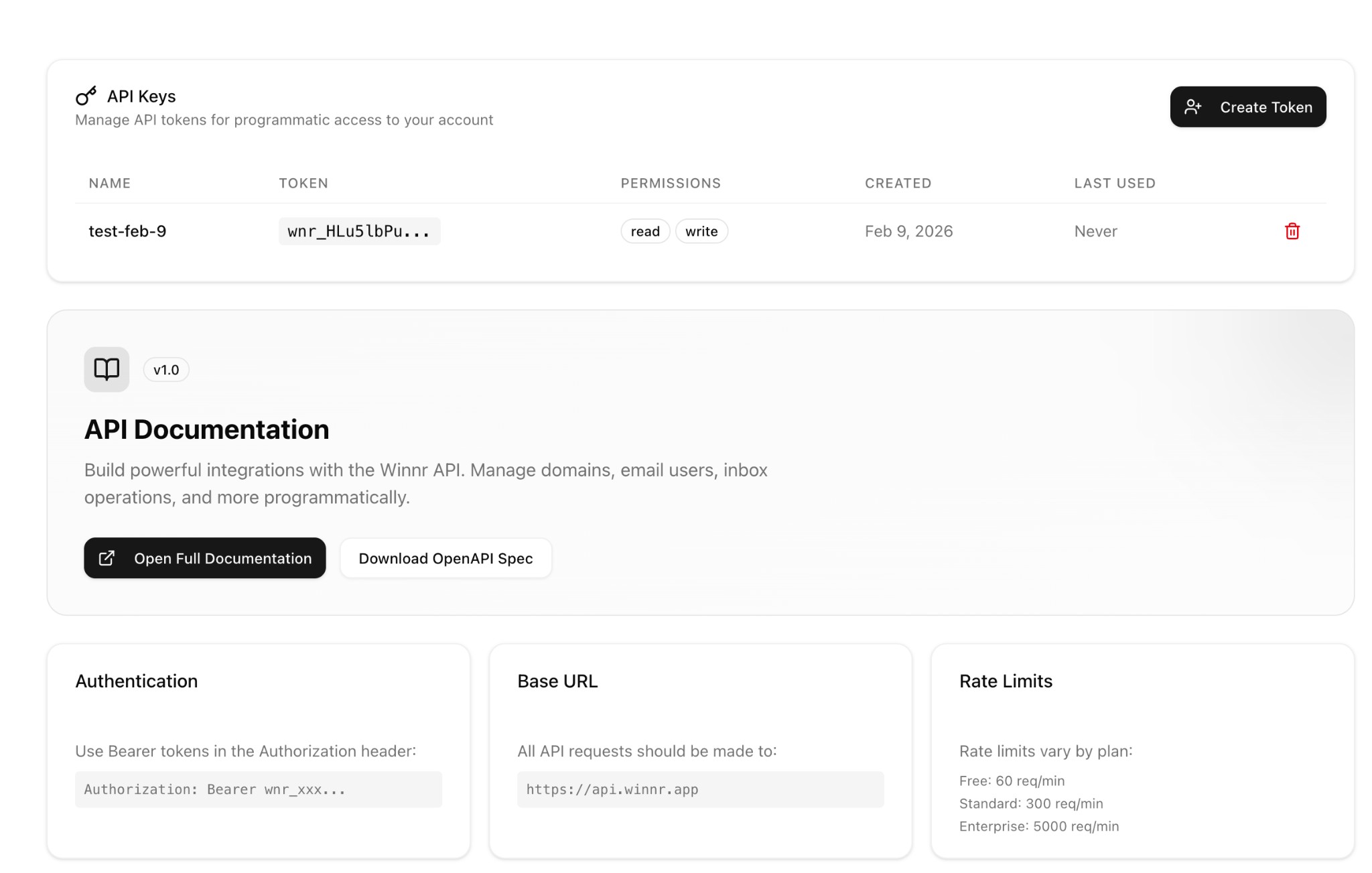Click the Never value under Last Used

tap(1095, 231)
